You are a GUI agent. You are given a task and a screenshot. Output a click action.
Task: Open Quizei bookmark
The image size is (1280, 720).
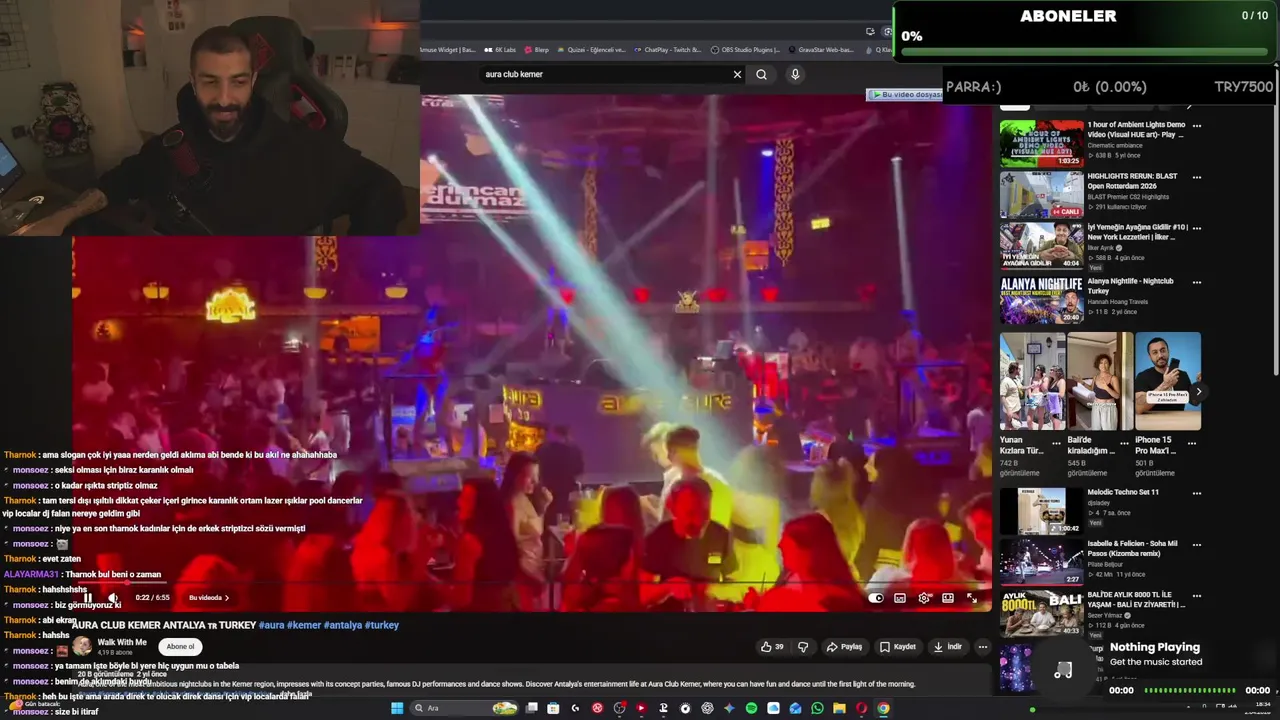coord(590,49)
